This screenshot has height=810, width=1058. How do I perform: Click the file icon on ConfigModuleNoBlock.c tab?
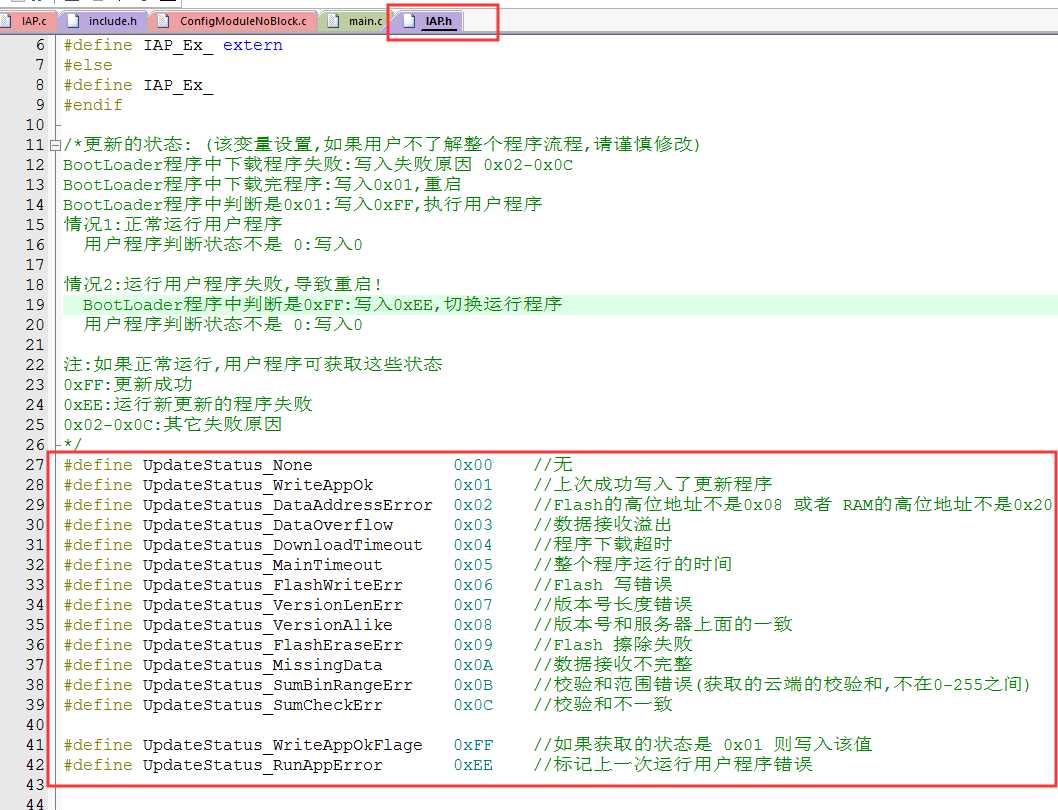point(163,21)
